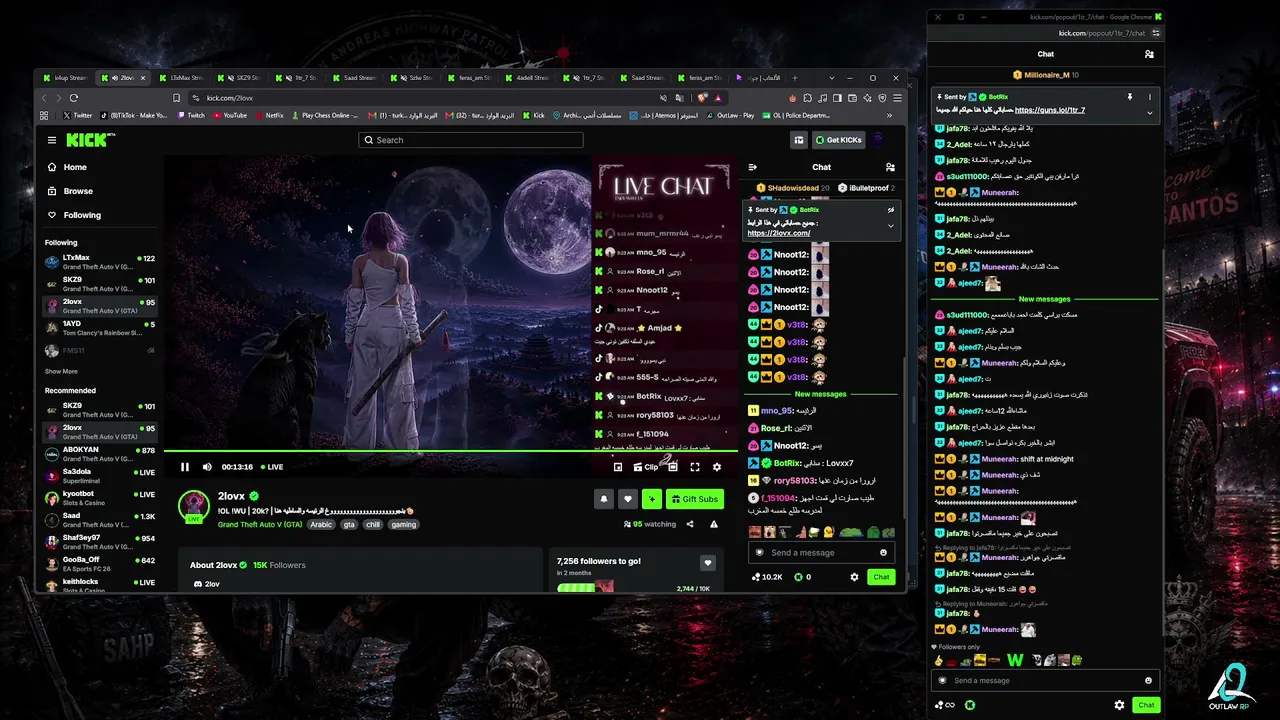Open kyootbot in Recommended list
The width and height of the screenshot is (1280, 720).
pos(100,498)
